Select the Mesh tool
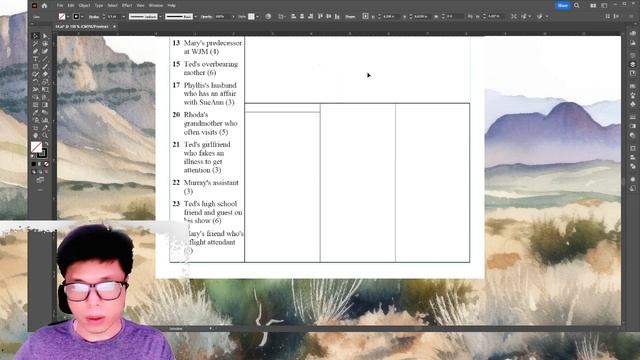This screenshot has width=640, height=360. [36, 104]
